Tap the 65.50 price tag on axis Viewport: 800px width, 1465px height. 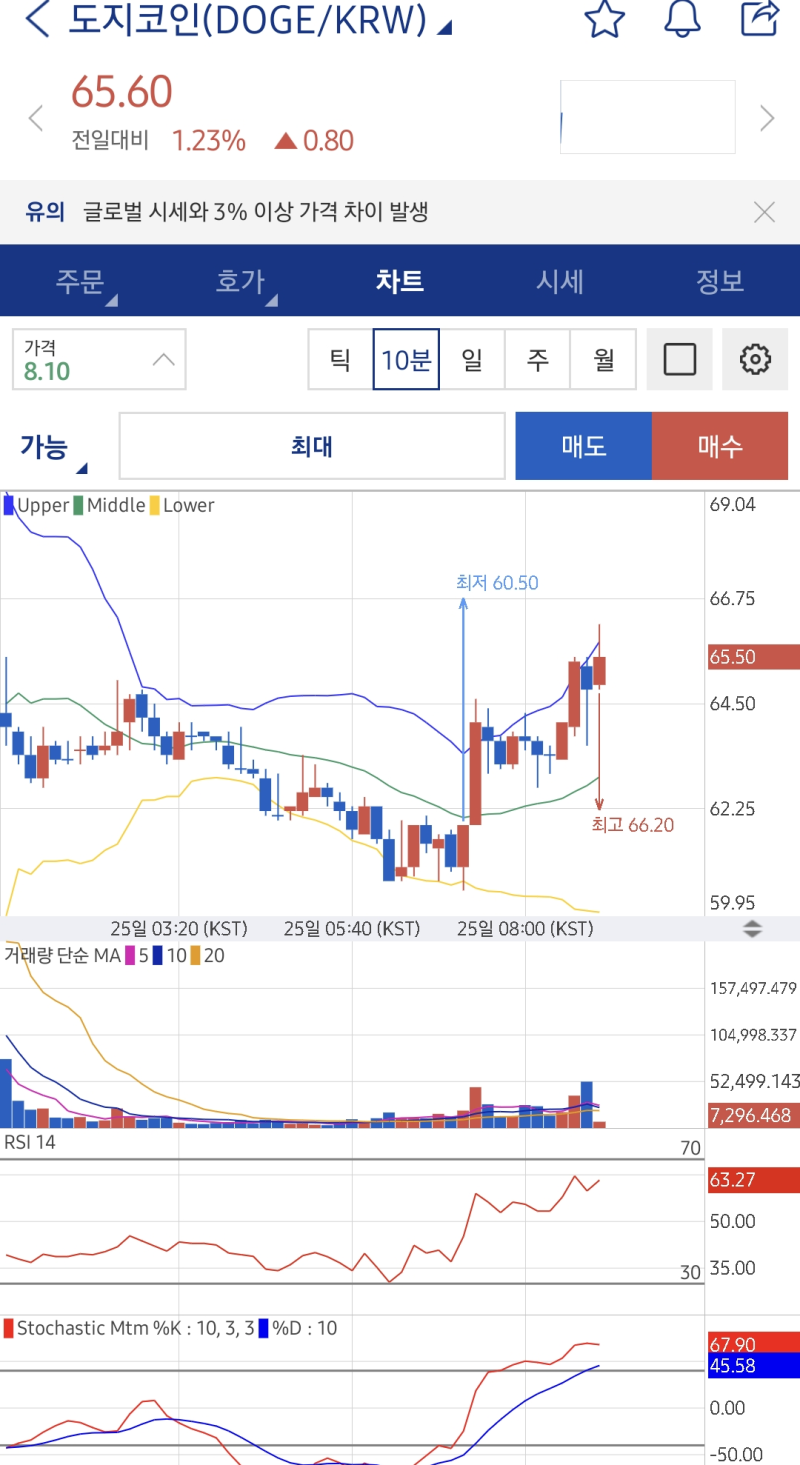tap(753, 657)
